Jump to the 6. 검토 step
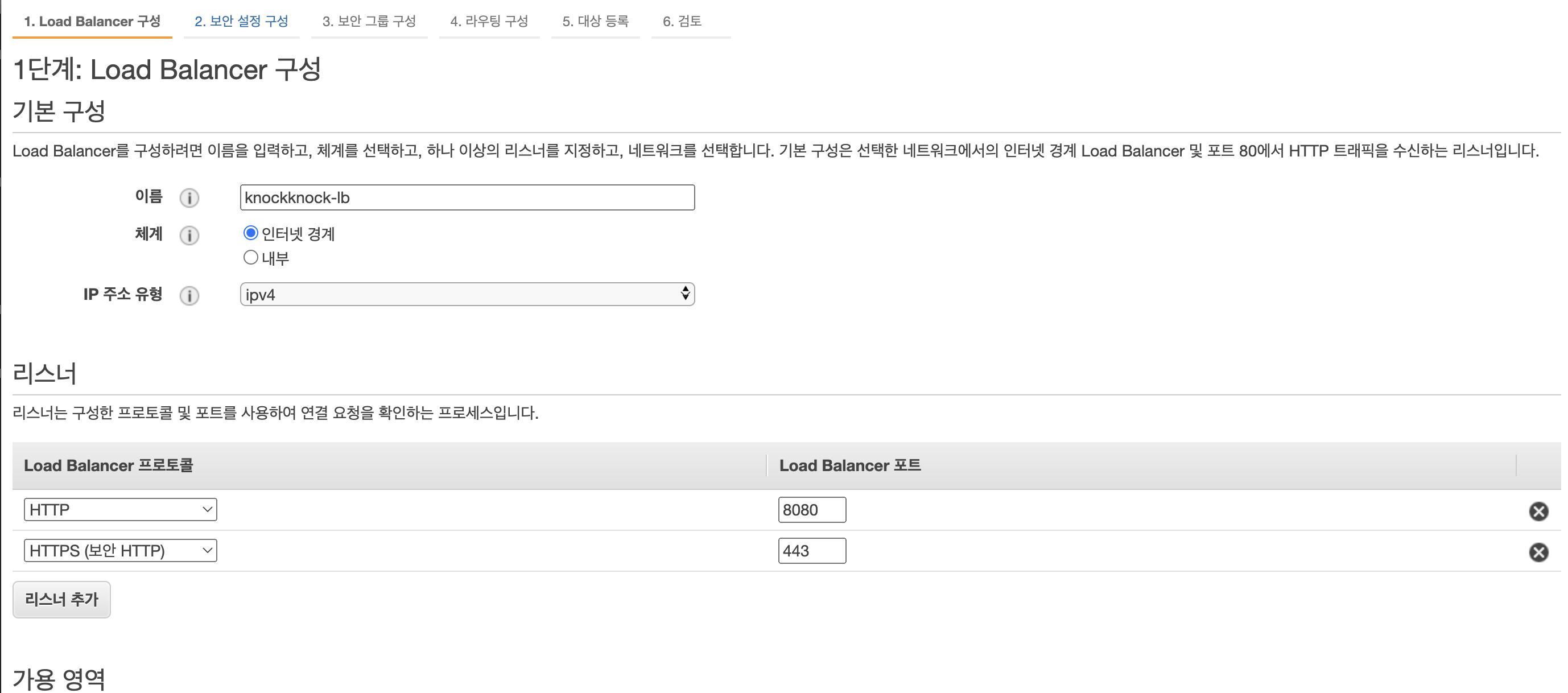 pos(682,21)
